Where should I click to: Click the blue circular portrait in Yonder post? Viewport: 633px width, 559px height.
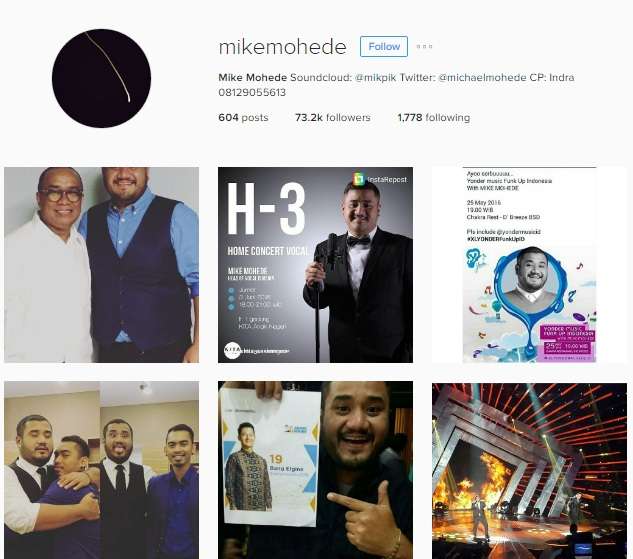point(530,279)
